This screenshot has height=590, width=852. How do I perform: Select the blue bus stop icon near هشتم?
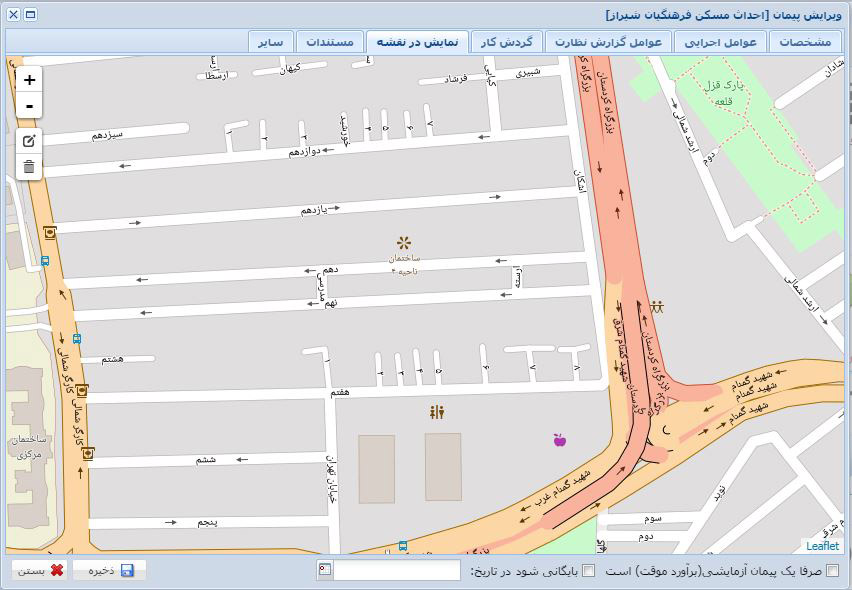(x=77, y=339)
